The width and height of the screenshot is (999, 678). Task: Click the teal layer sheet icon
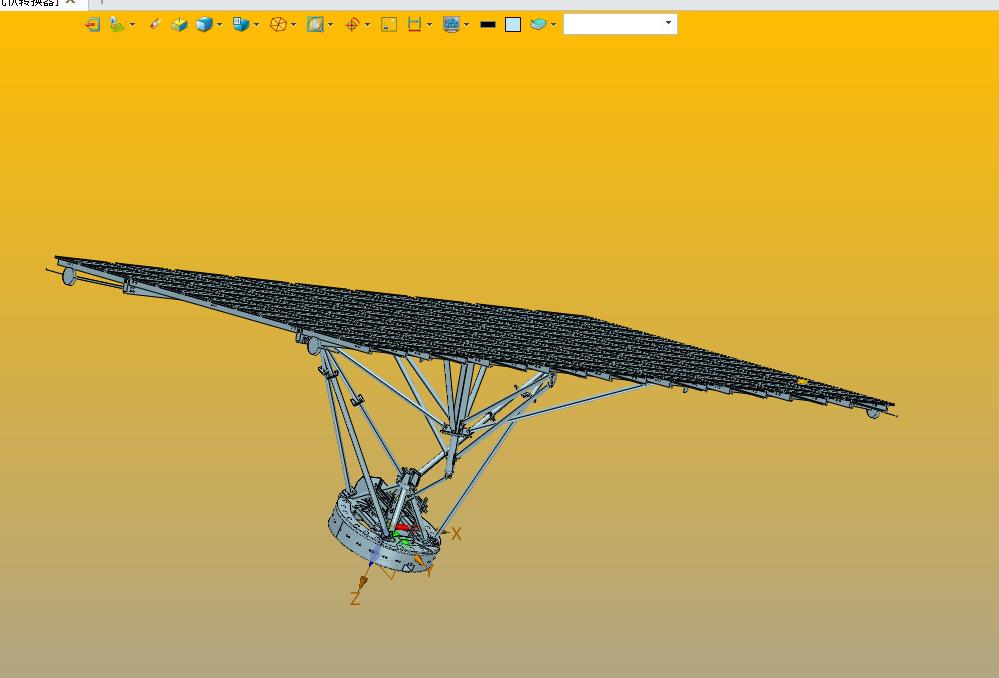click(x=538, y=24)
